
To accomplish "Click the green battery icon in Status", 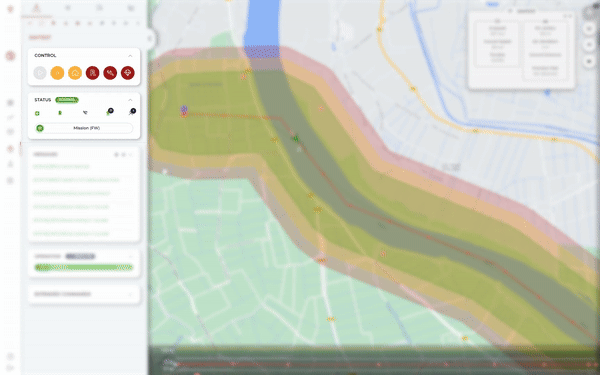I will point(60,113).
